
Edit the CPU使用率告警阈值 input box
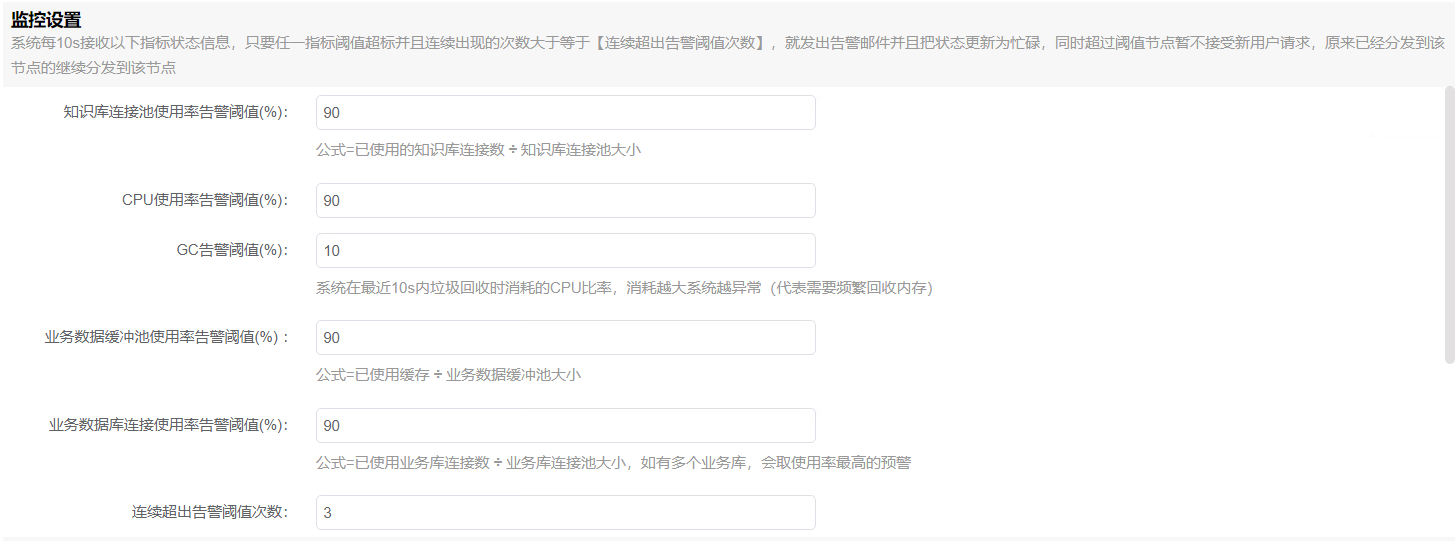pyautogui.click(x=565, y=201)
